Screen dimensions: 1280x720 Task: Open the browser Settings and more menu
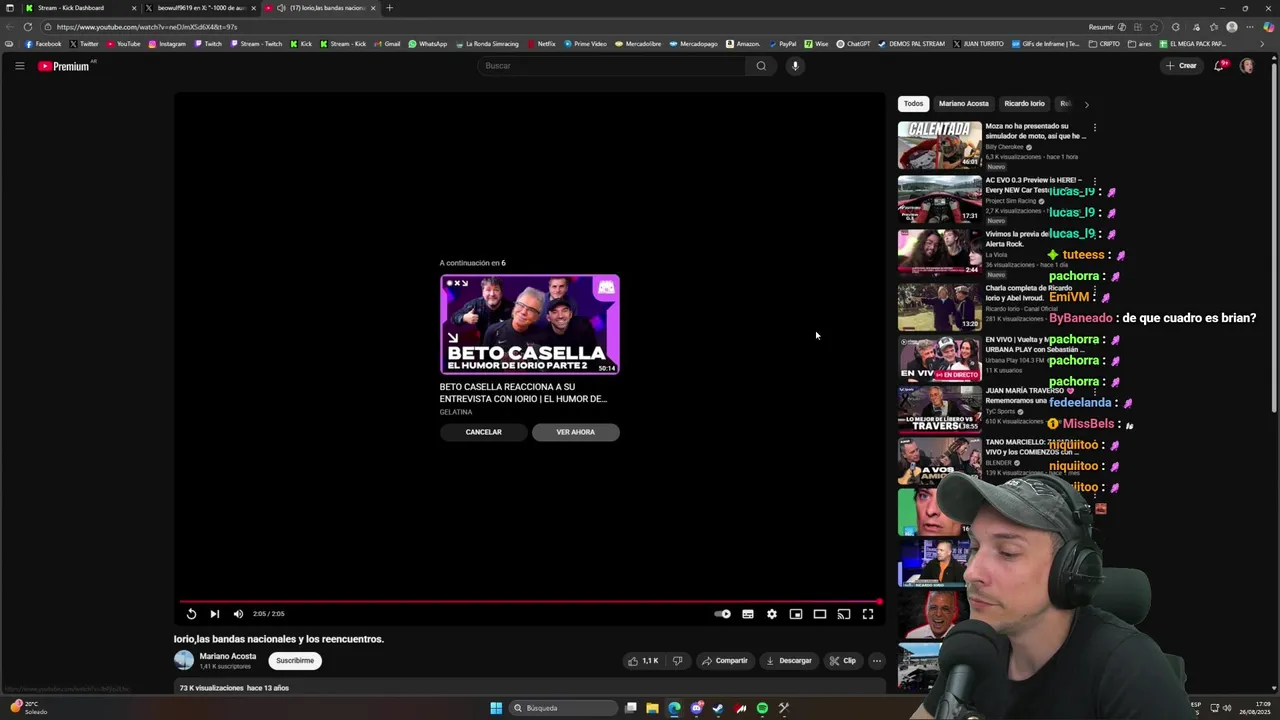click(x=1250, y=27)
